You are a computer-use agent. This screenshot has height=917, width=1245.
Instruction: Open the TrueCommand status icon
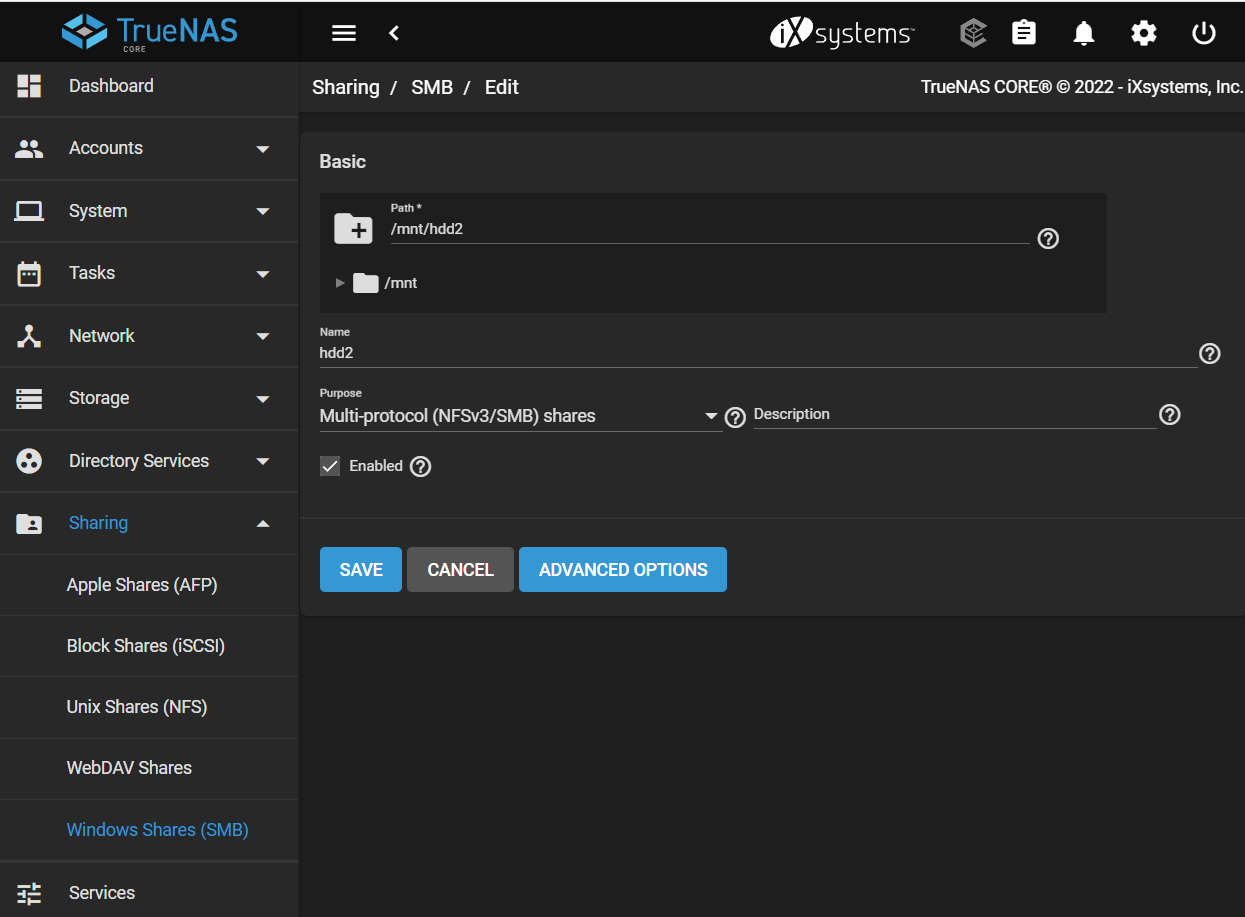pos(972,33)
